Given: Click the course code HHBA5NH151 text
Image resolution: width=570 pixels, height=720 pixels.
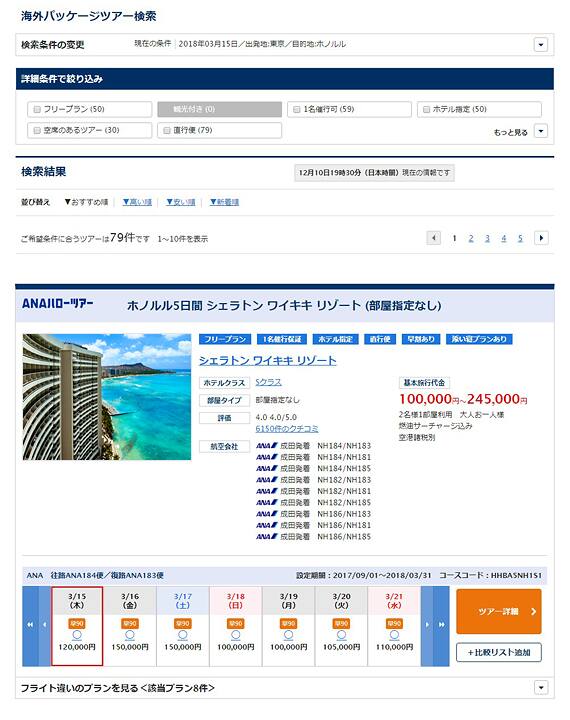Looking at the screenshot, I should [516, 575].
